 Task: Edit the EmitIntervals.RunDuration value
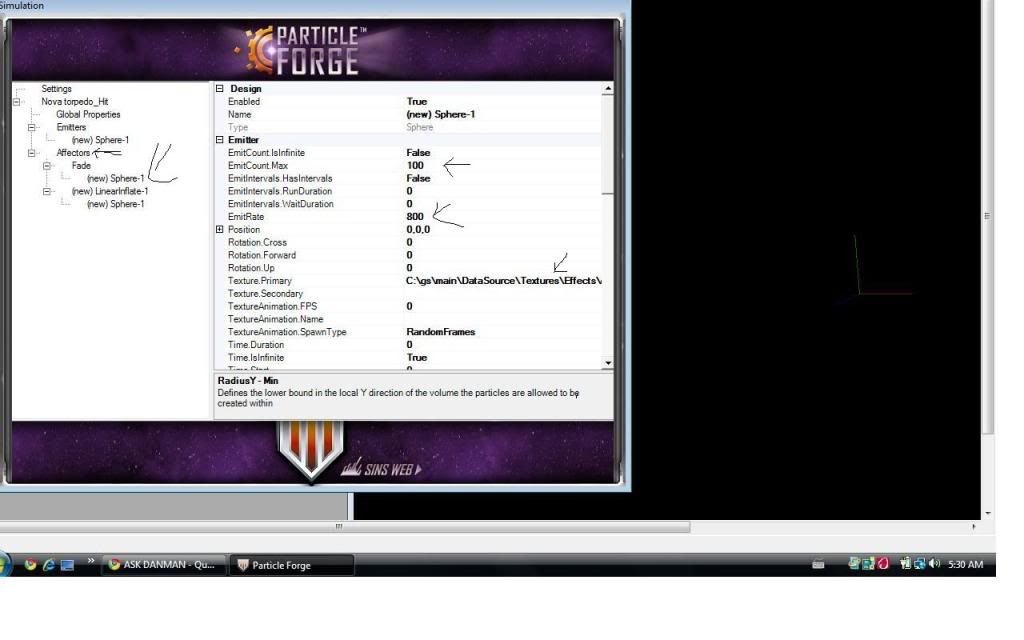(503, 191)
